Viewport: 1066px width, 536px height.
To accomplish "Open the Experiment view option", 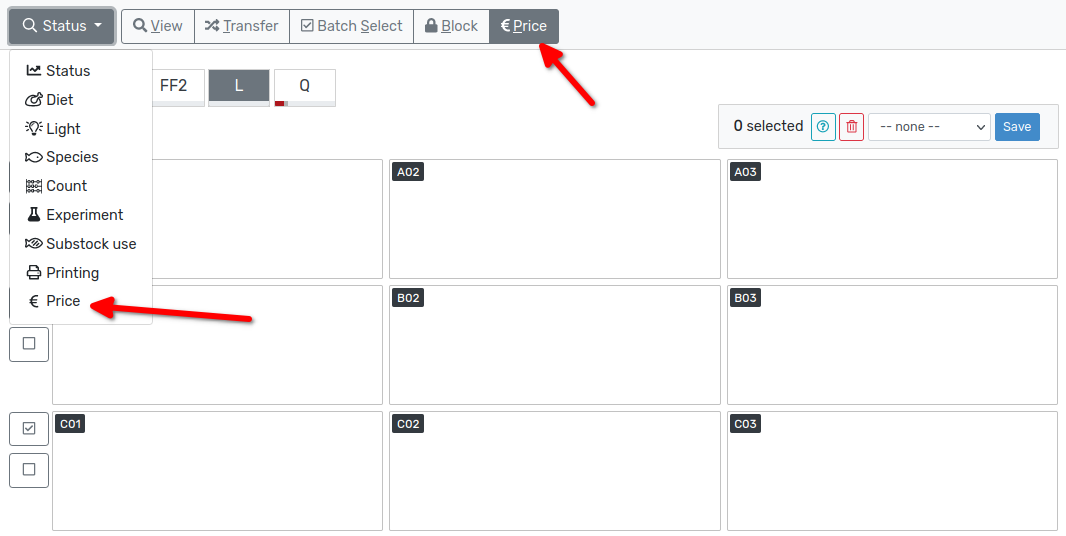I will (x=84, y=215).
